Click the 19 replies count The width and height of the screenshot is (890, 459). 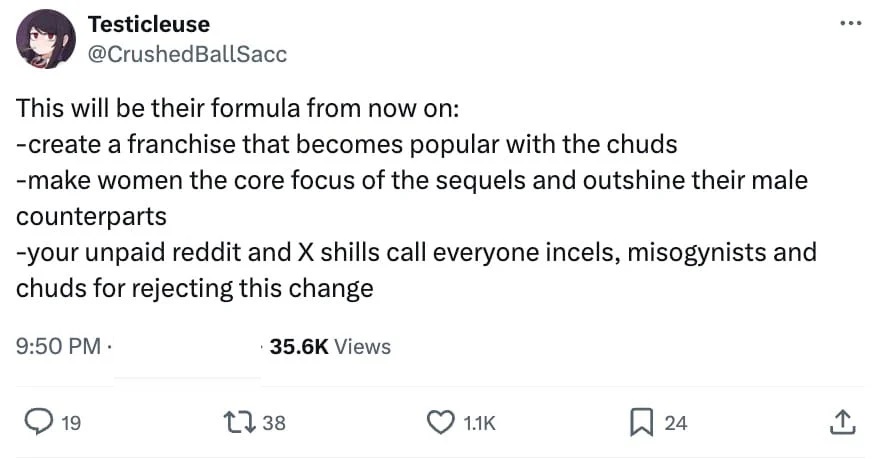click(x=71, y=423)
